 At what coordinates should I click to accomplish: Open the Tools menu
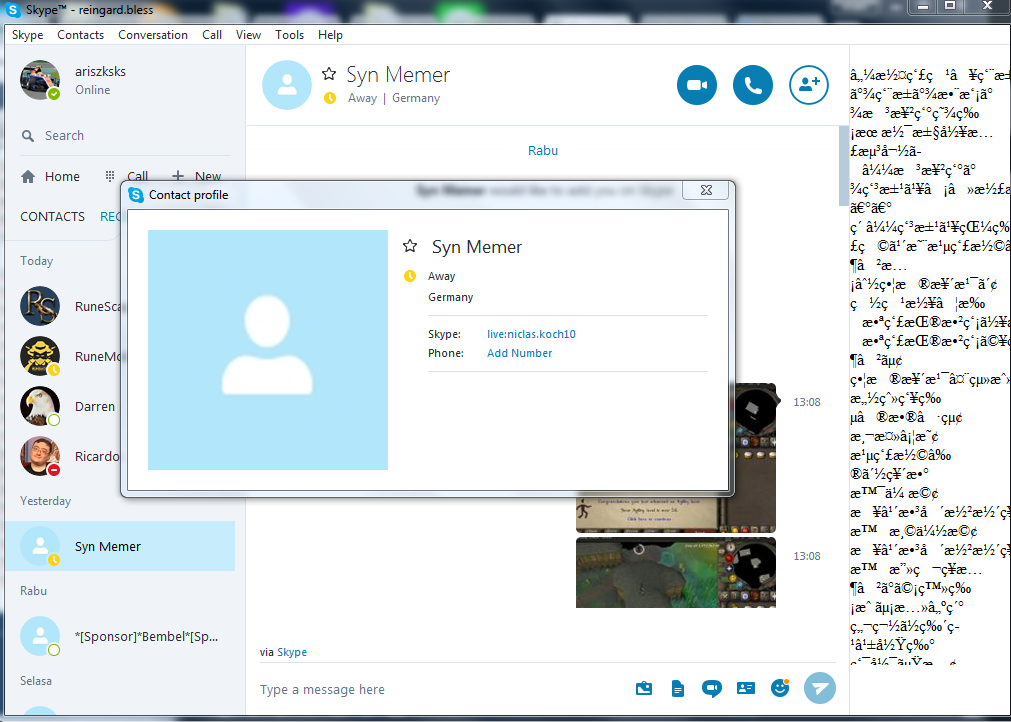pyautogui.click(x=290, y=35)
